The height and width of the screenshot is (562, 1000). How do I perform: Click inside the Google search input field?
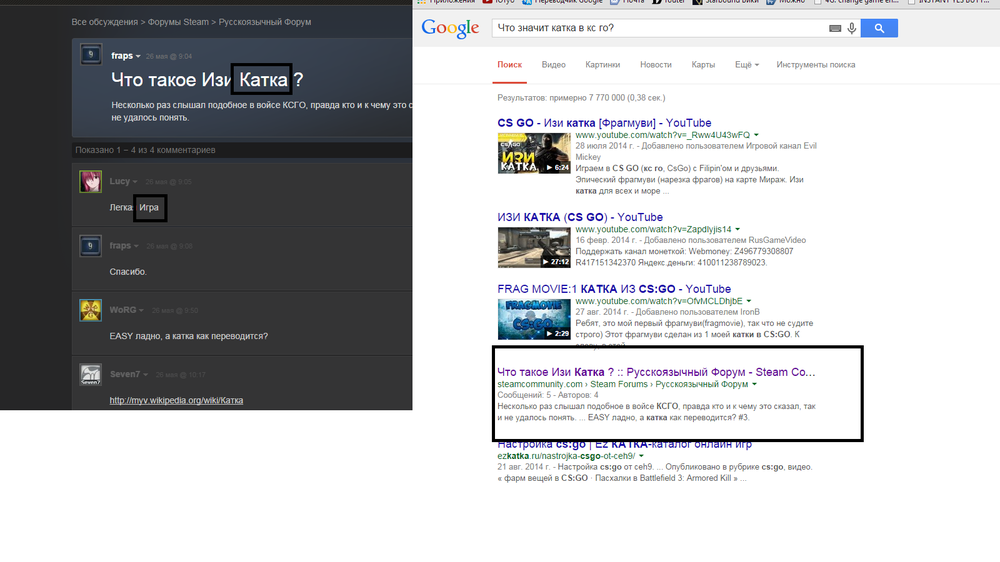click(660, 29)
